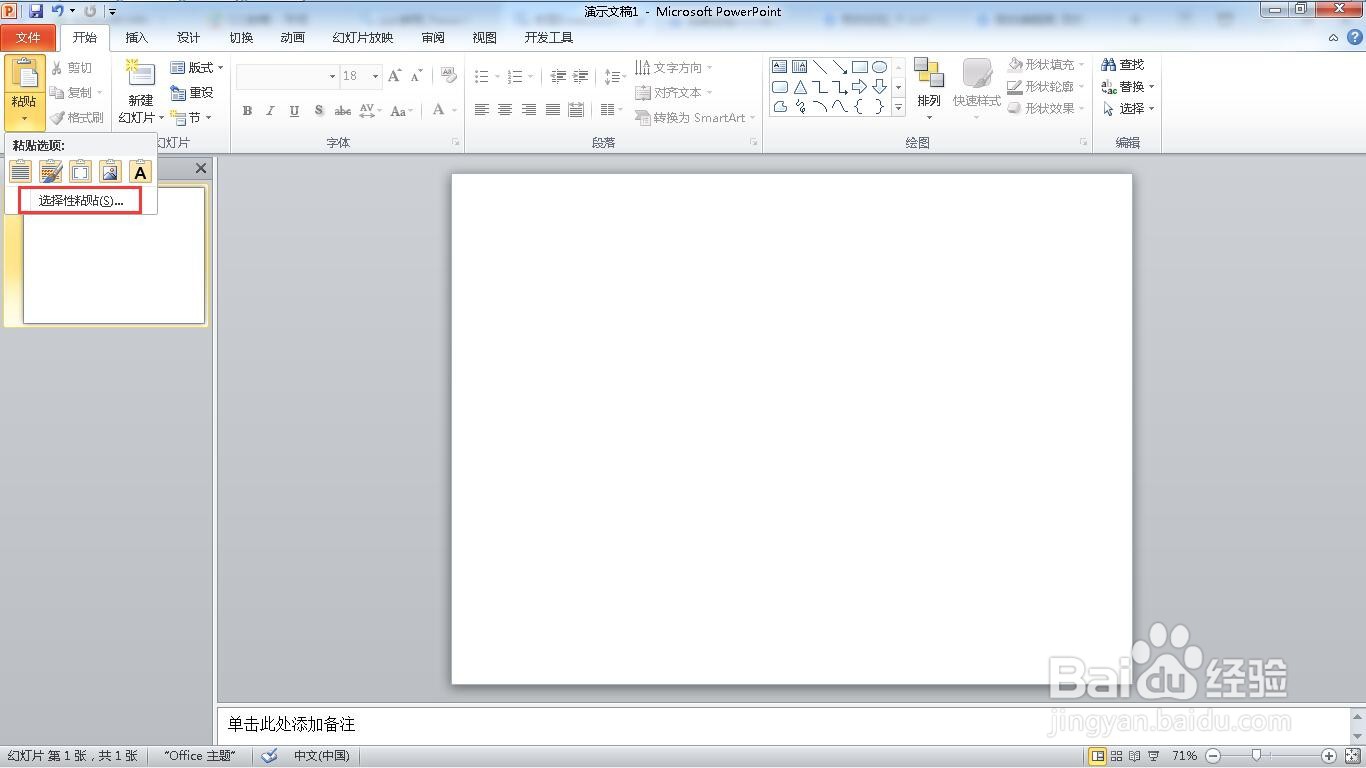Image resolution: width=1366 pixels, height=768 pixels.
Task: Open the 排列 arrange dropdown
Action: [x=929, y=89]
